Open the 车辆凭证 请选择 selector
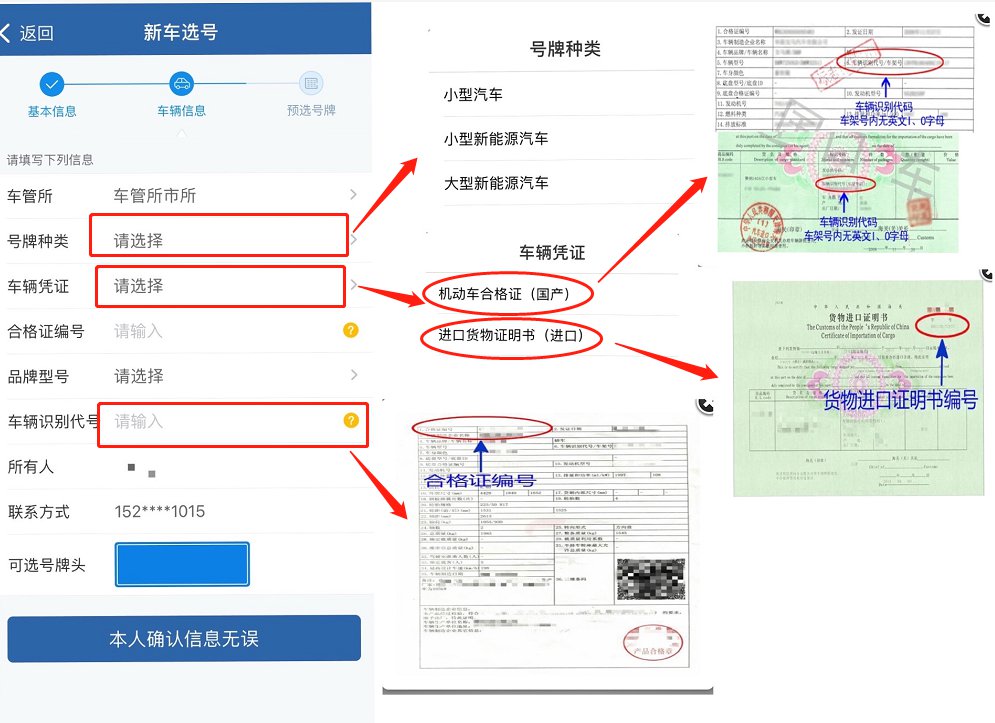Image resolution: width=995 pixels, height=723 pixels. (221, 286)
